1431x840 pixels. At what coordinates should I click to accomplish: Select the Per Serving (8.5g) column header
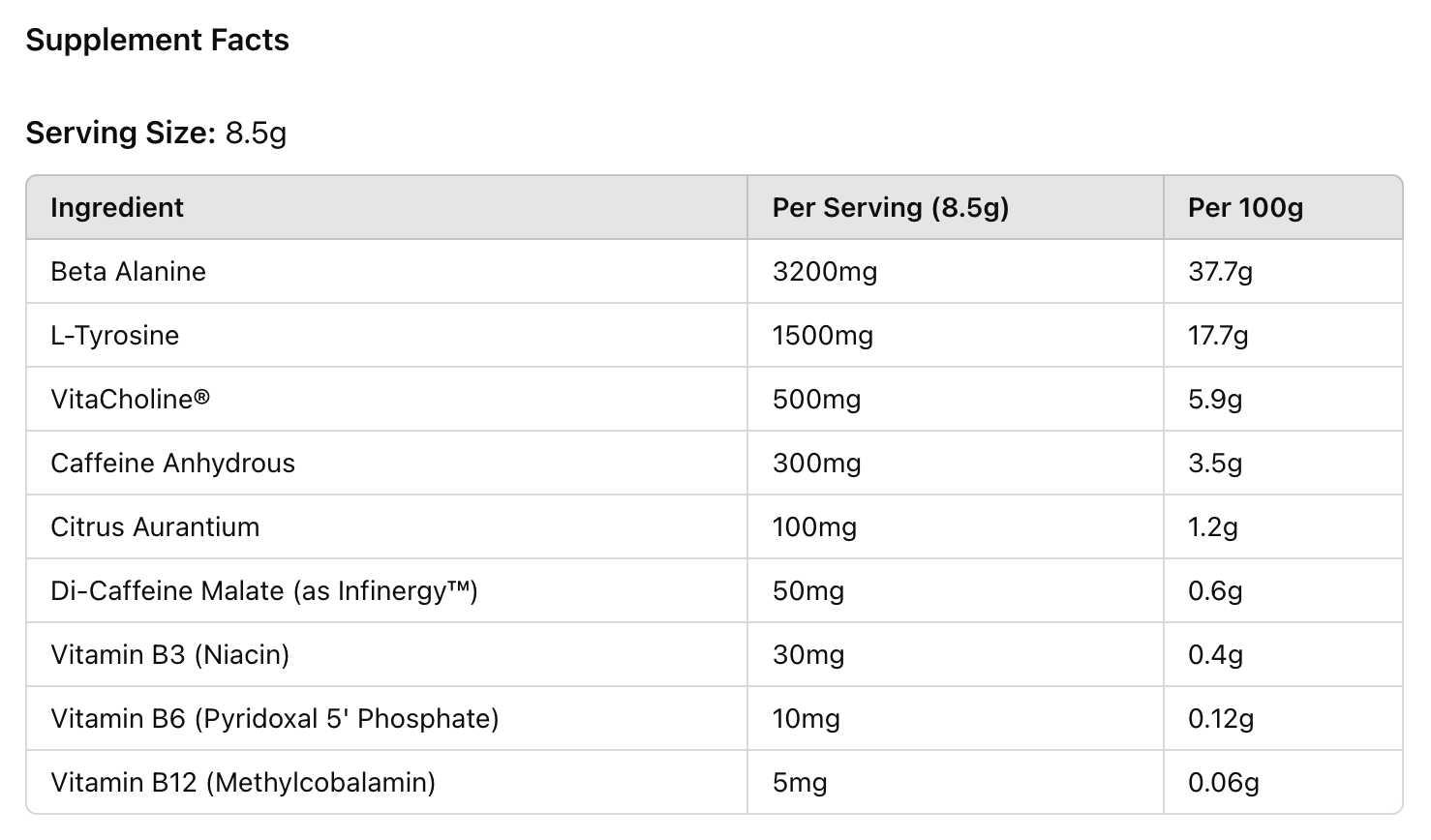(890, 208)
